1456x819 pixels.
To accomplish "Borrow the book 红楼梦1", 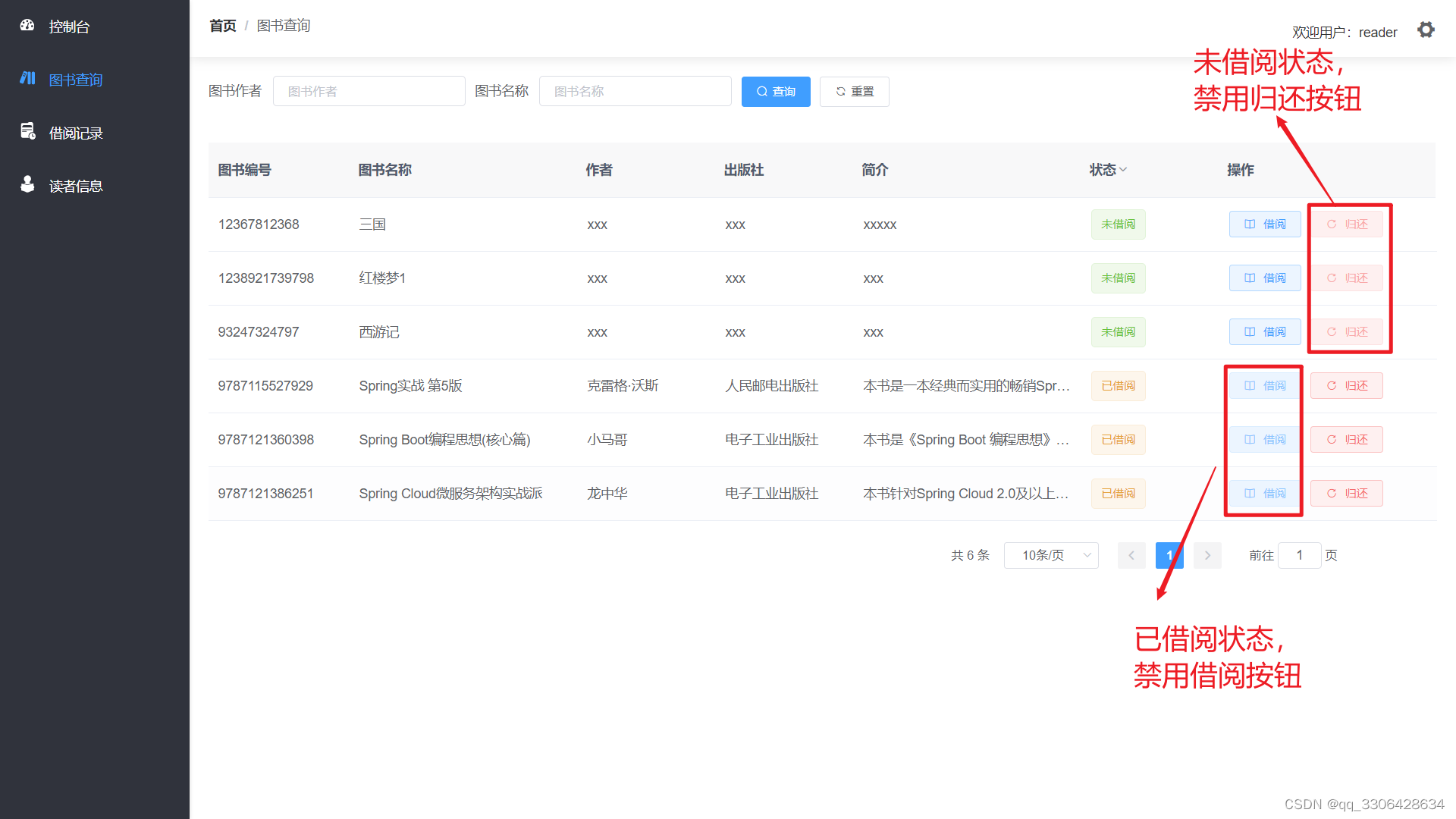I will 1265,278.
